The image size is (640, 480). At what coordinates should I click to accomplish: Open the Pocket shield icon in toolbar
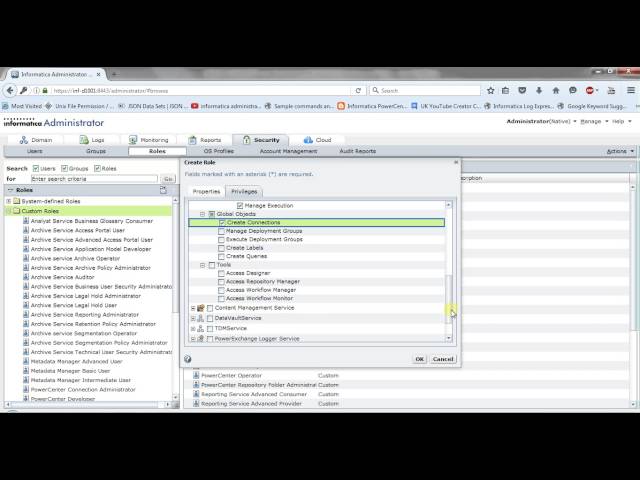tap(522, 91)
